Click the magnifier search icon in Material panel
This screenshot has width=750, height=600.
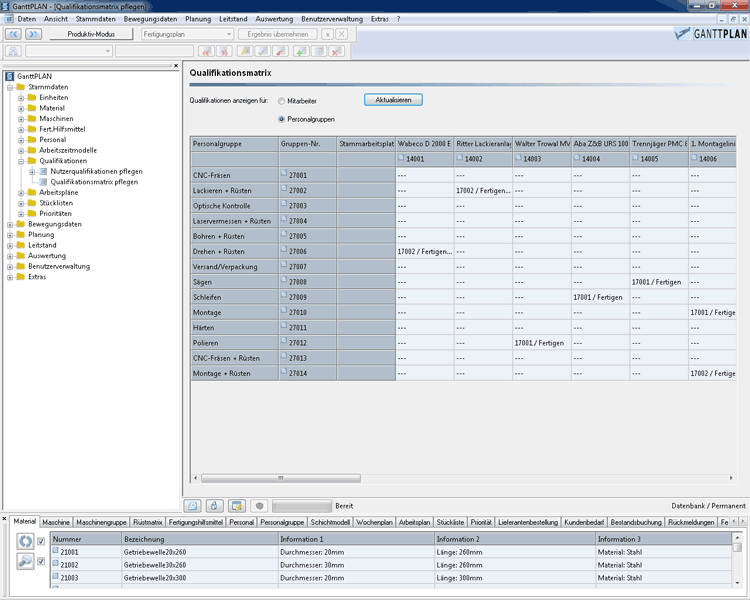(x=25, y=561)
